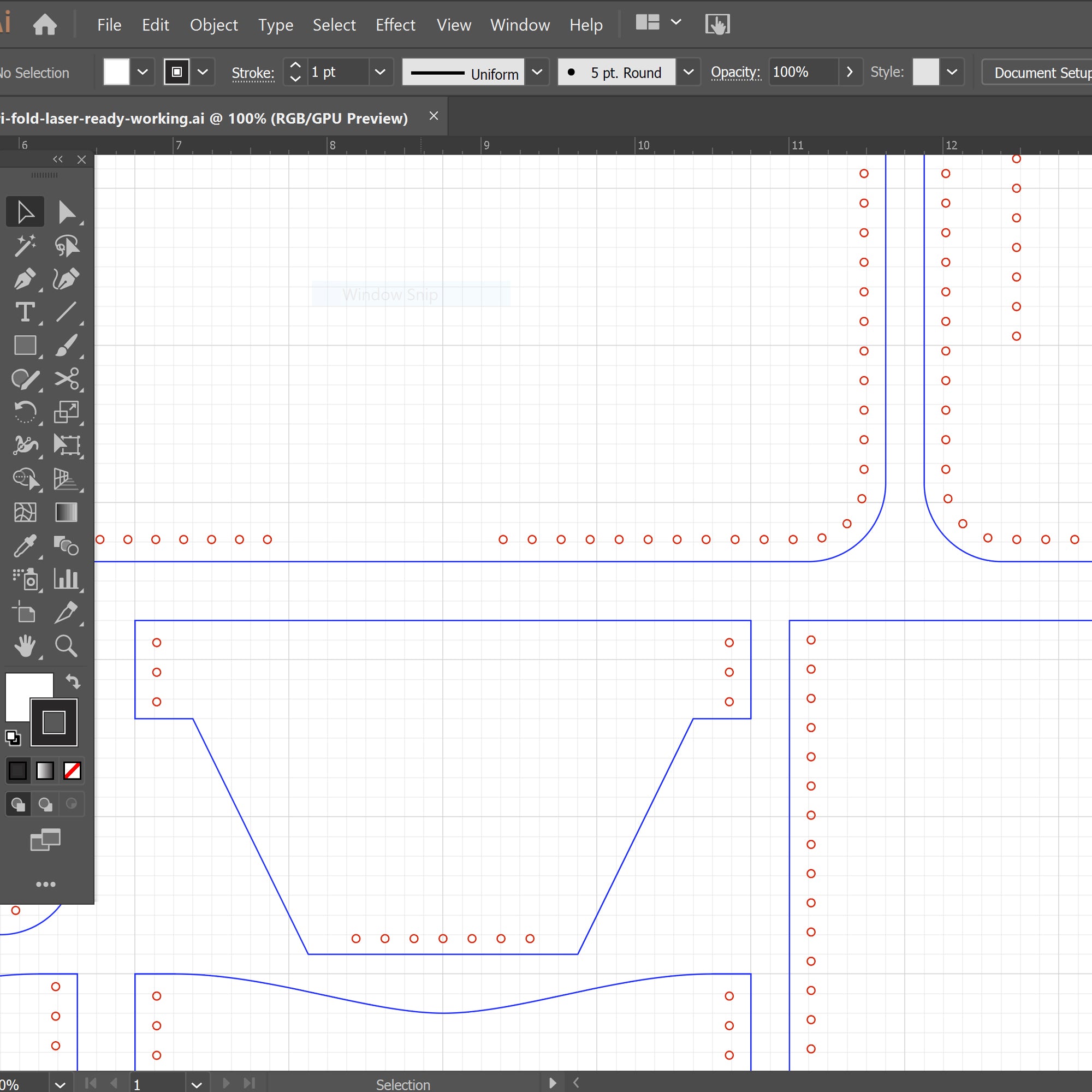
Task: Select the Type tool
Action: [x=25, y=312]
